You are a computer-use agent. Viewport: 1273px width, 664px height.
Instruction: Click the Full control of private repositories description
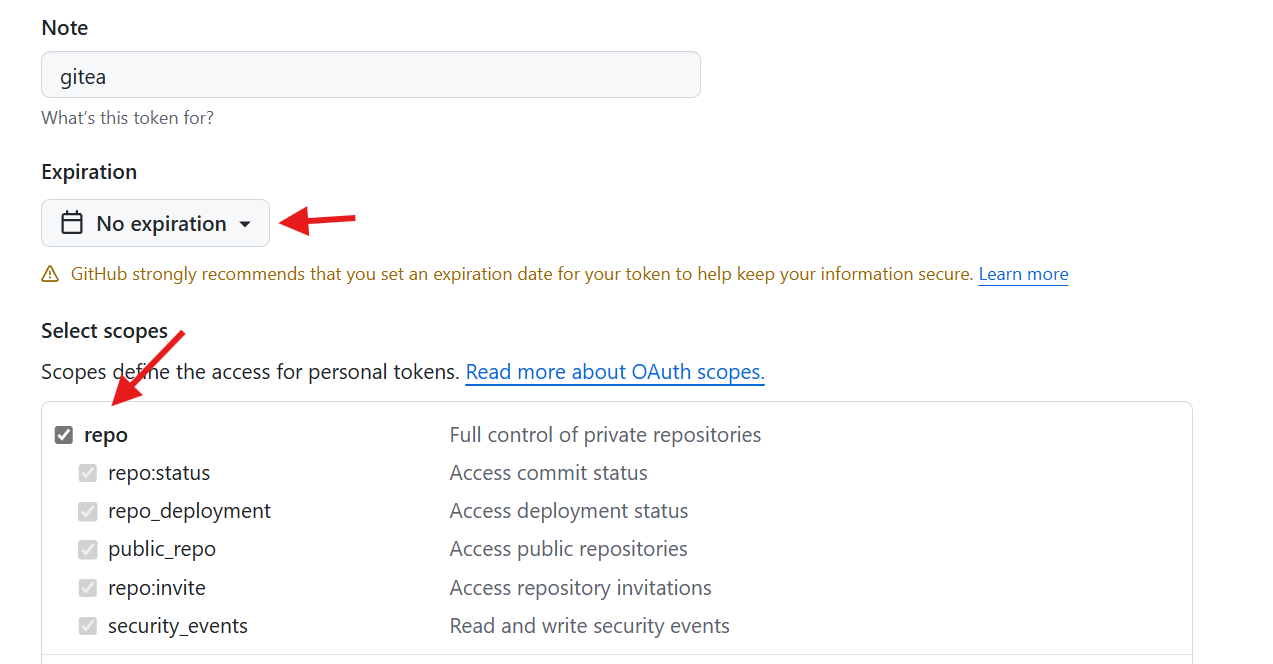coord(605,435)
